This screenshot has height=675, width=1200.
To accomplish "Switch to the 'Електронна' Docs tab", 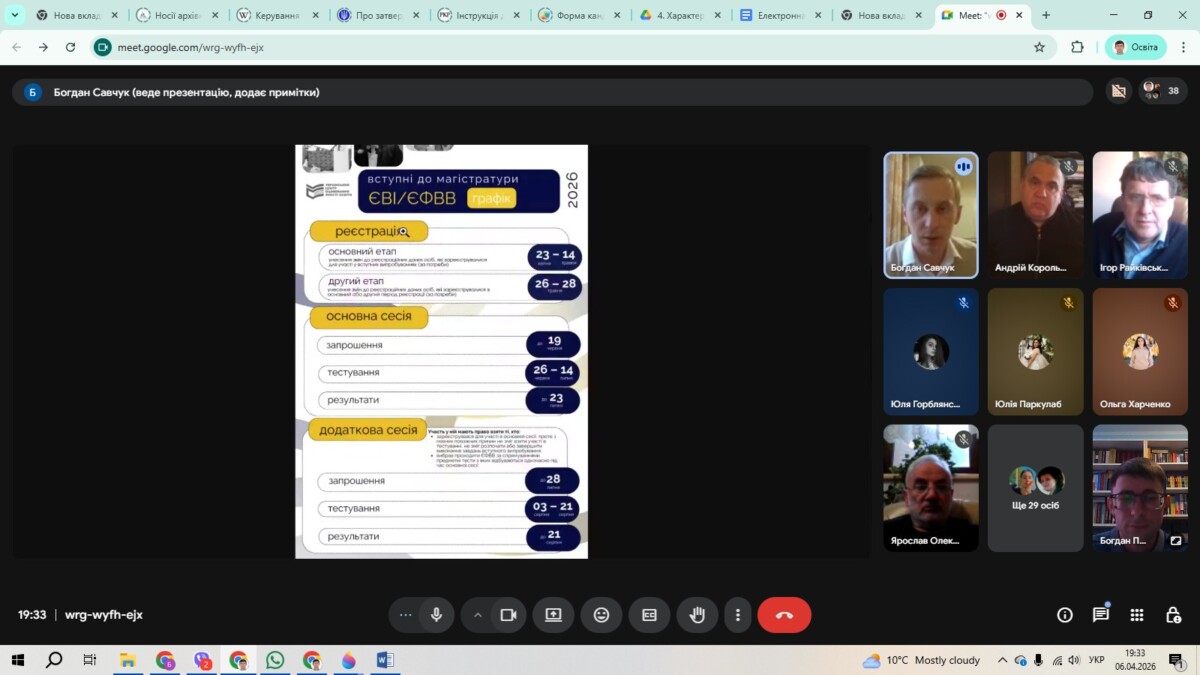I will (778, 16).
